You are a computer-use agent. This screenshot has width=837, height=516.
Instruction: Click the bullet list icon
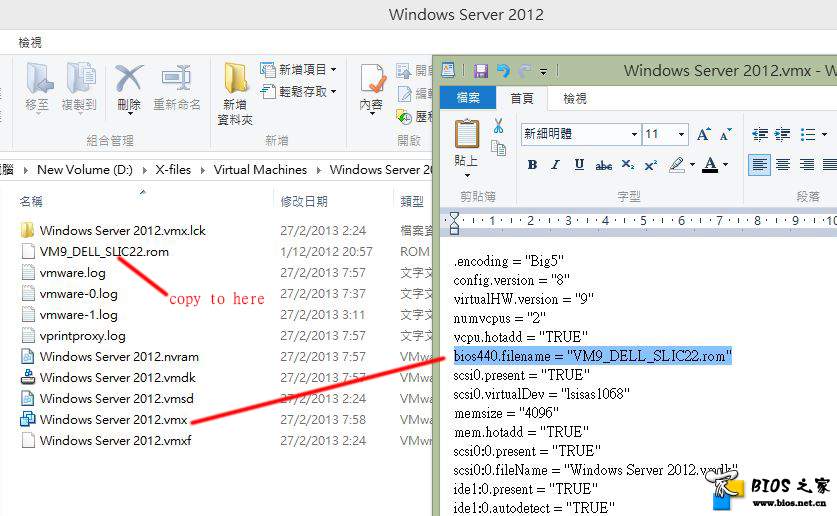[808, 134]
